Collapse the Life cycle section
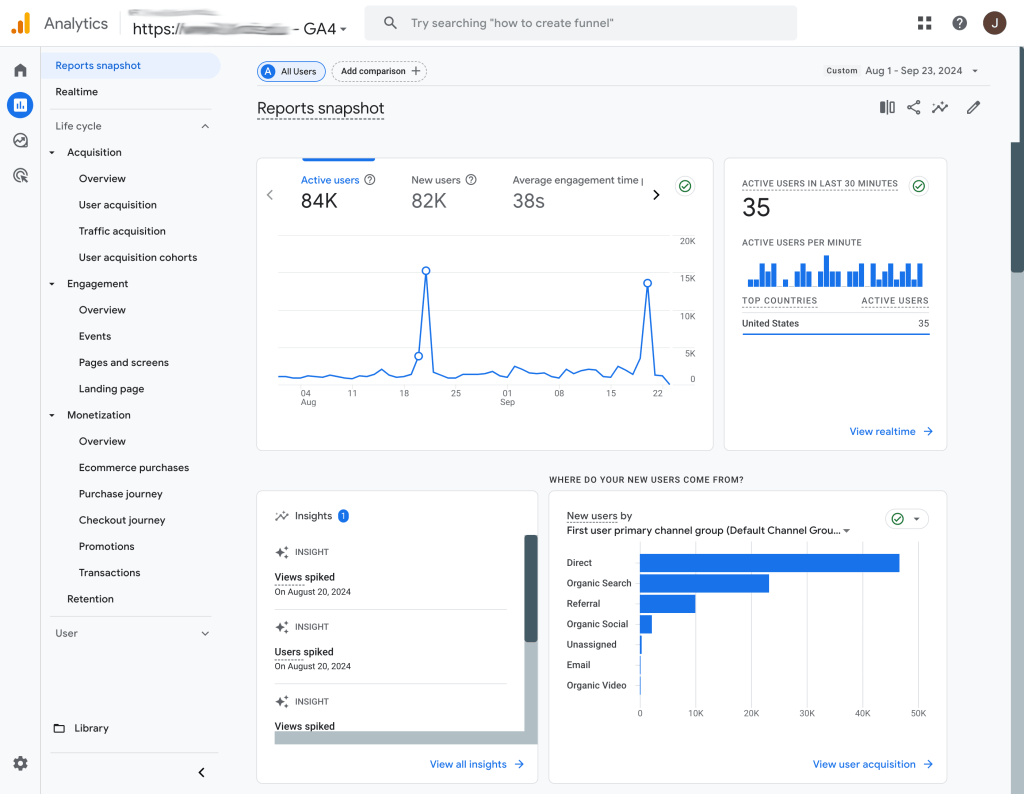 pos(204,126)
